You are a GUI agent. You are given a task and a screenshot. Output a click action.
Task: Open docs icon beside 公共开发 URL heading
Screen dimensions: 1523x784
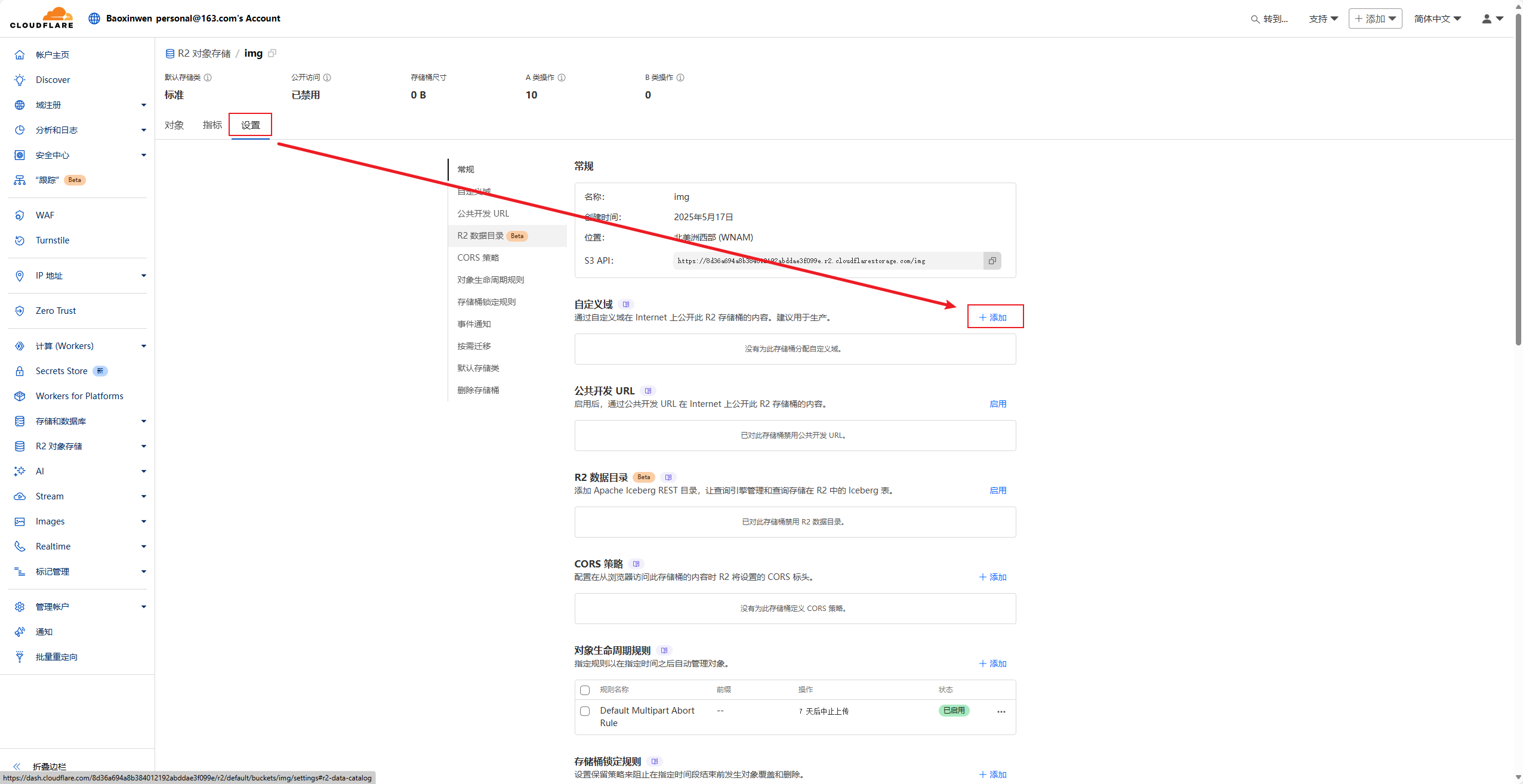[648, 391]
